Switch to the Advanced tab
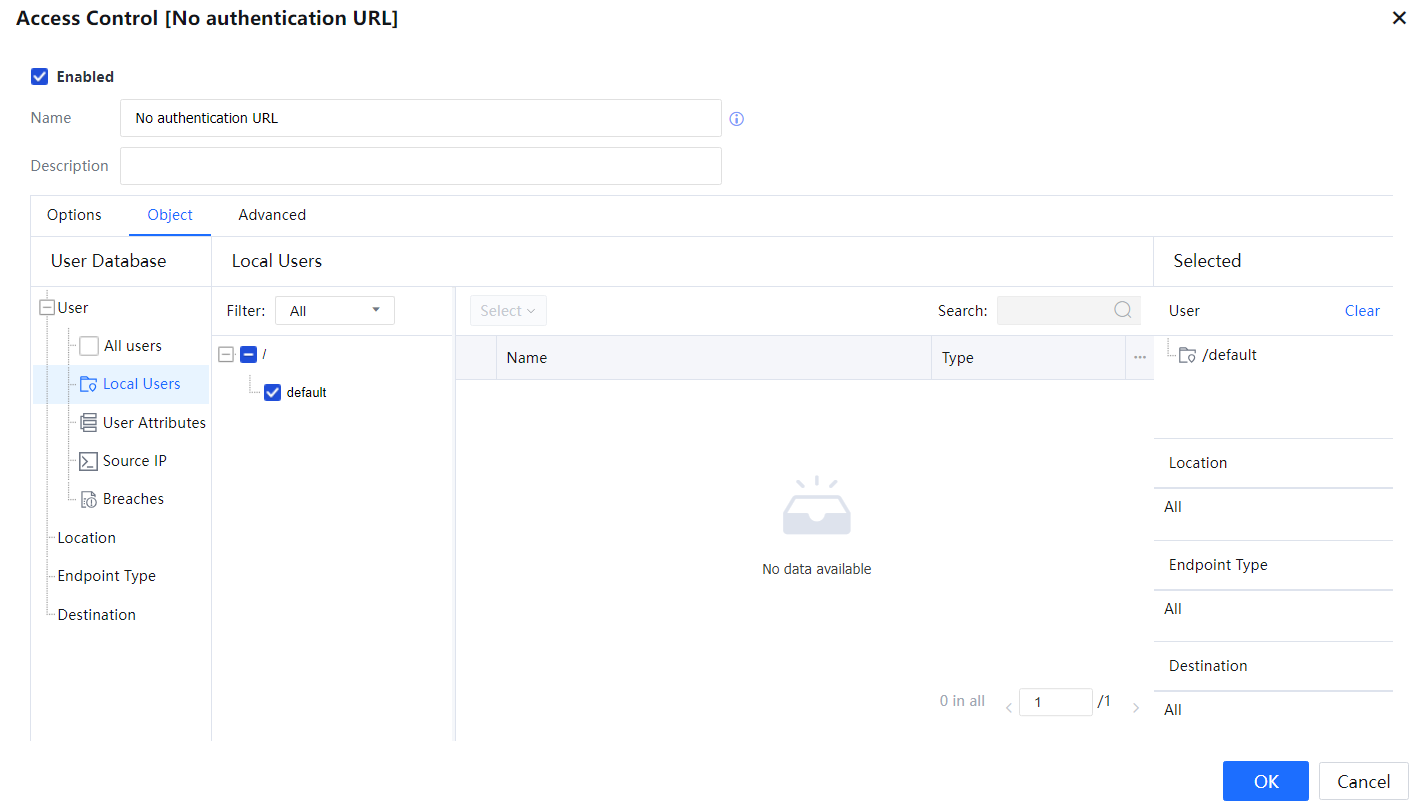1412x806 pixels. pyautogui.click(x=272, y=215)
